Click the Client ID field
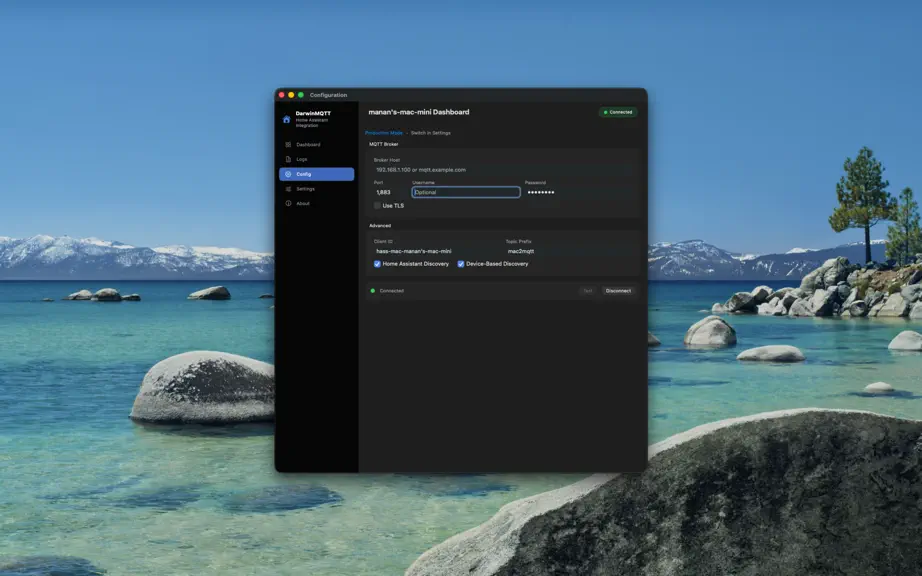This screenshot has width=922, height=576. point(436,251)
